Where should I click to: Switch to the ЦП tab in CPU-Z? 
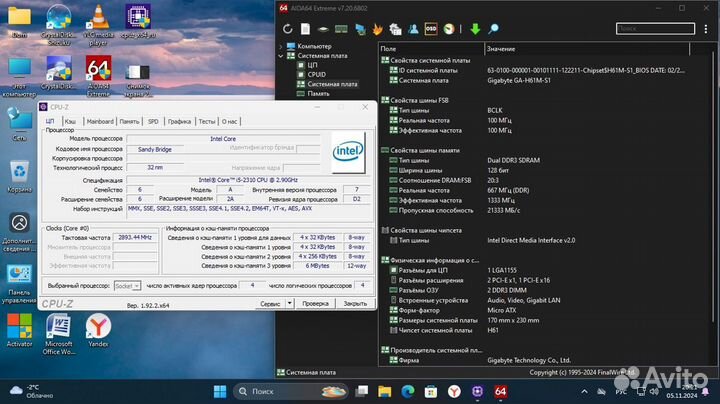click(x=50, y=122)
